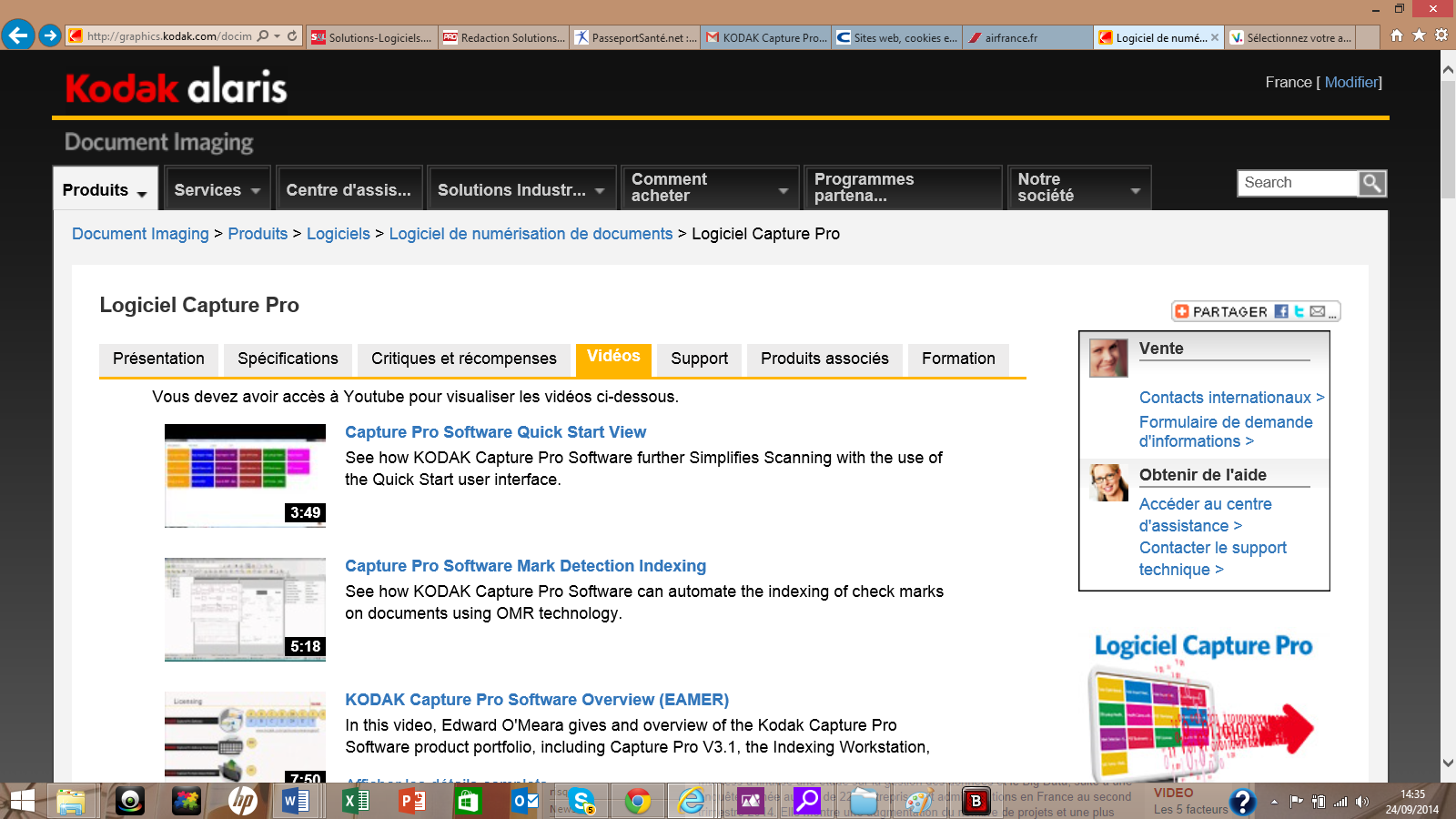
Task: Refresh the page using the reload icon
Action: 292,35
